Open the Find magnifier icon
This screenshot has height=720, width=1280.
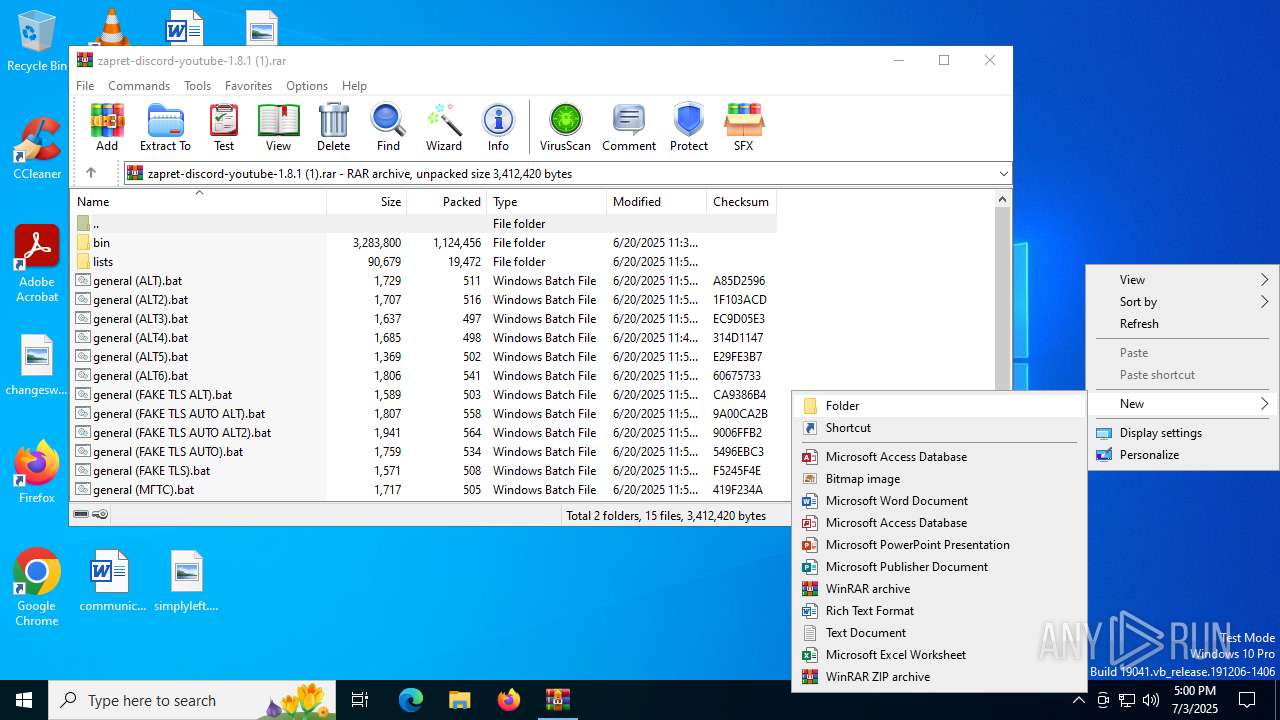coord(388,127)
